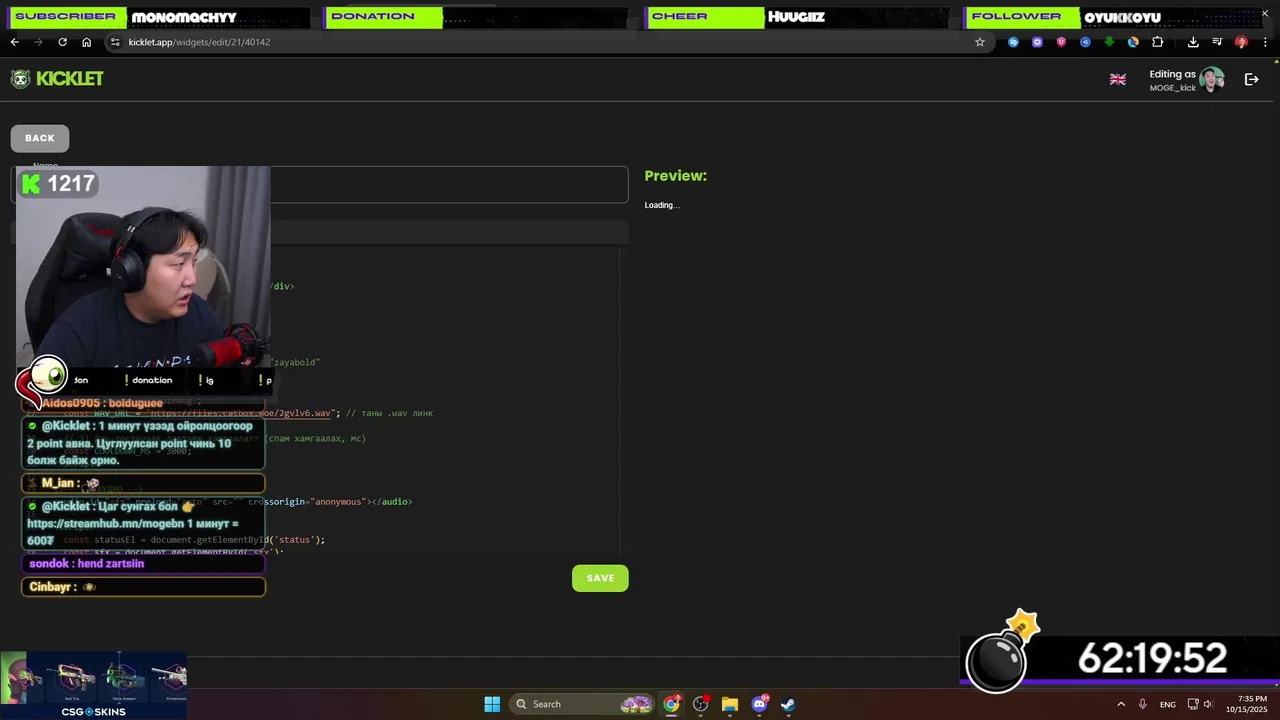Image resolution: width=1280 pixels, height=720 pixels.
Task: Open File Explorer from the taskbar
Action: pyautogui.click(x=730, y=704)
